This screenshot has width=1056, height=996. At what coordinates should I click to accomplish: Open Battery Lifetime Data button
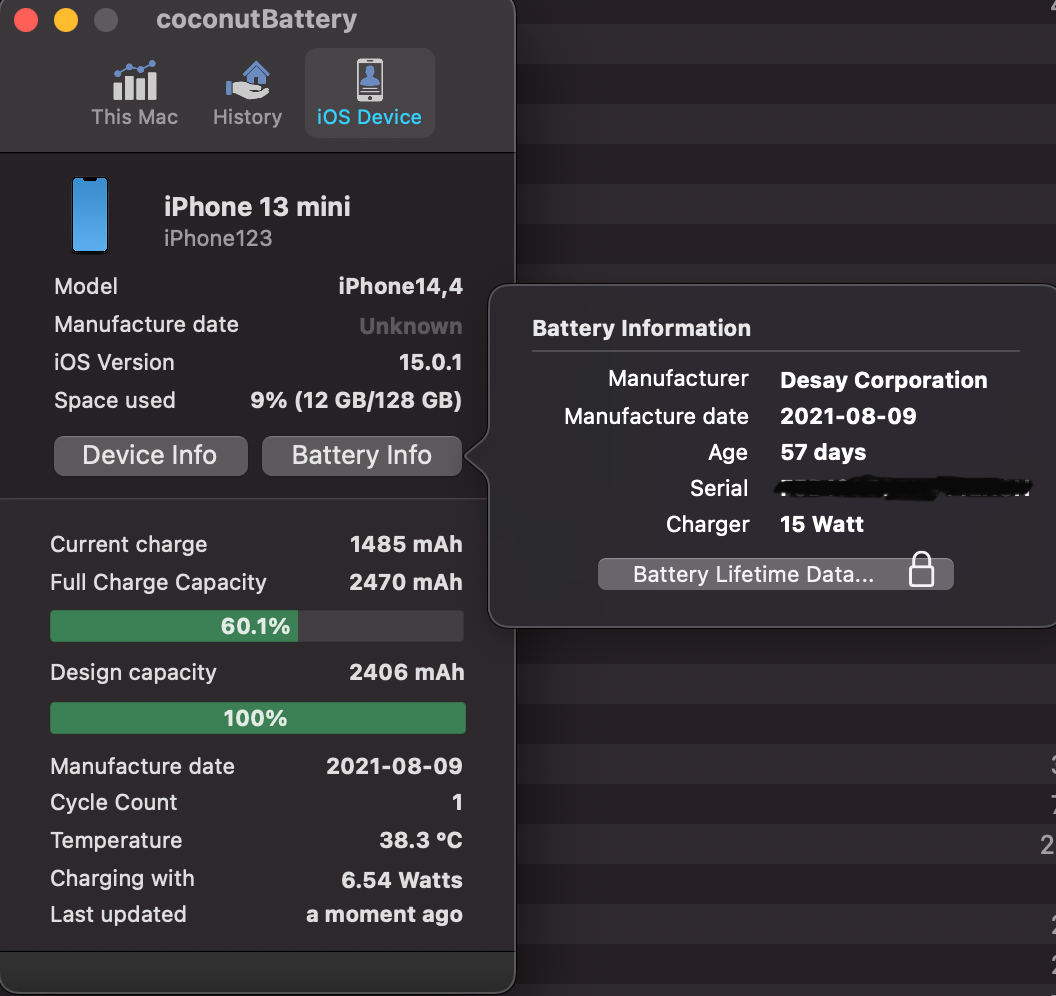pos(775,574)
